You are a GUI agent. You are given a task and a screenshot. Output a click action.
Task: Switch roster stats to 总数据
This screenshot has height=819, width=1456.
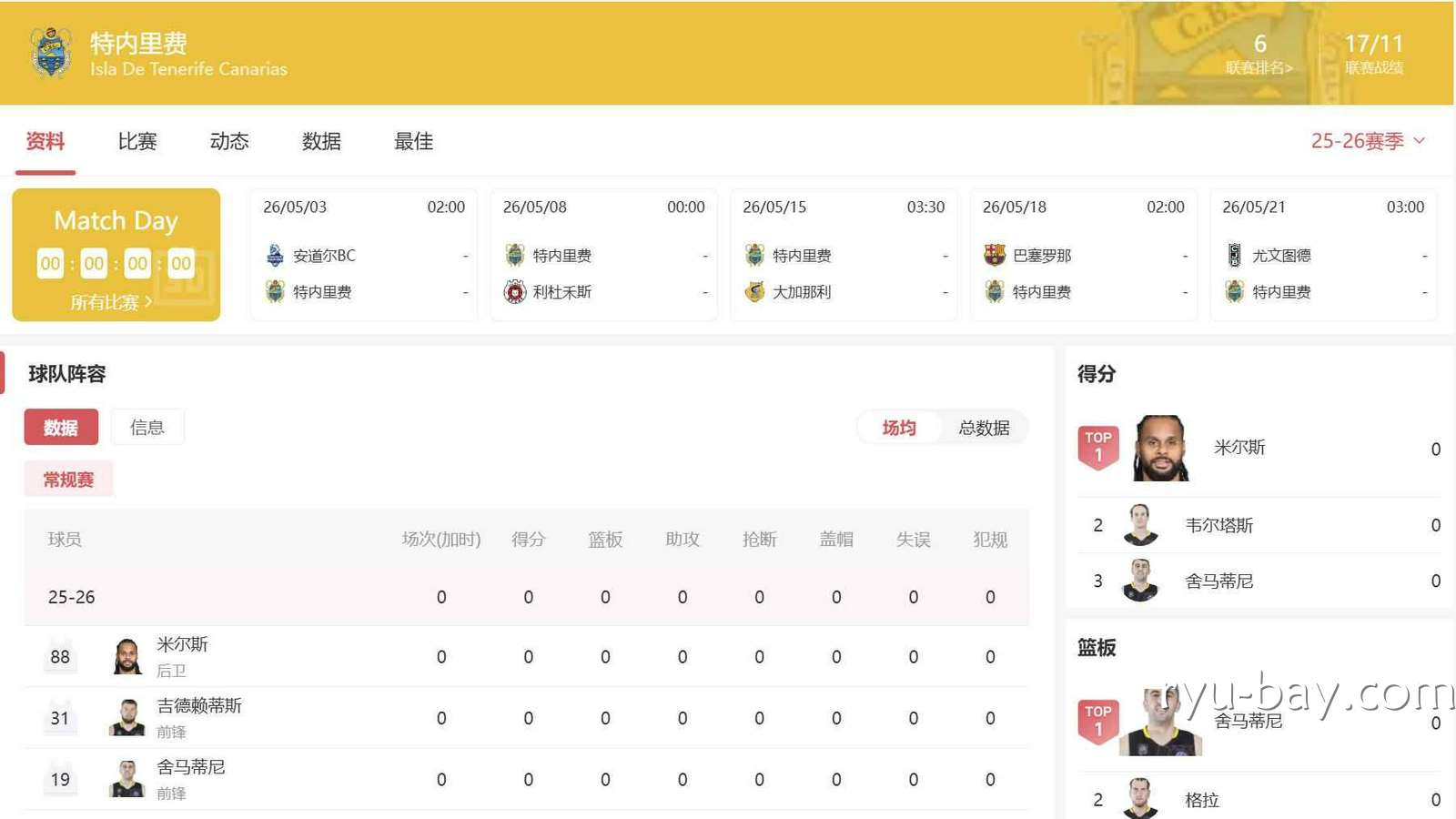click(984, 428)
